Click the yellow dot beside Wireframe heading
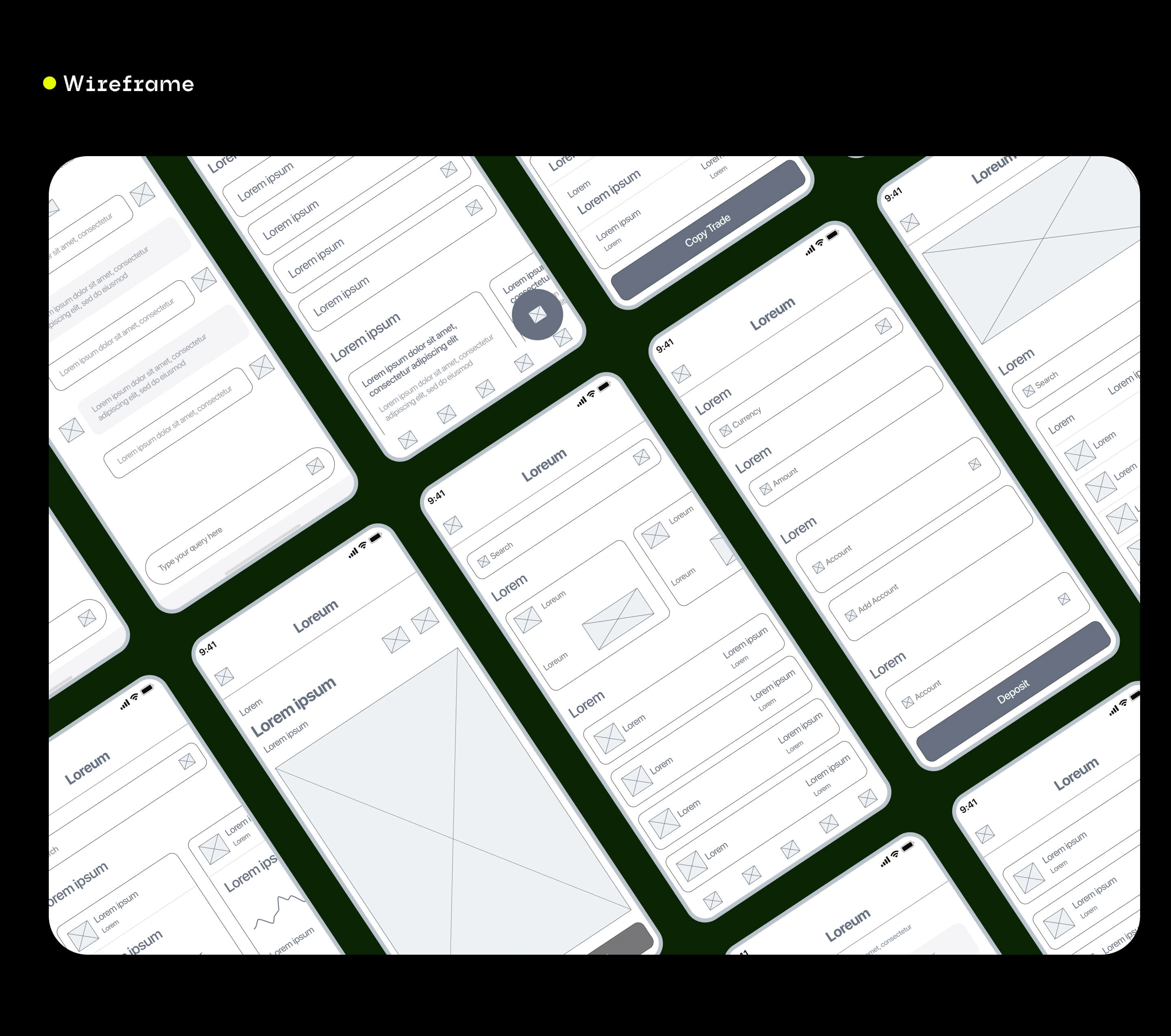The image size is (1171, 1036). [50, 83]
